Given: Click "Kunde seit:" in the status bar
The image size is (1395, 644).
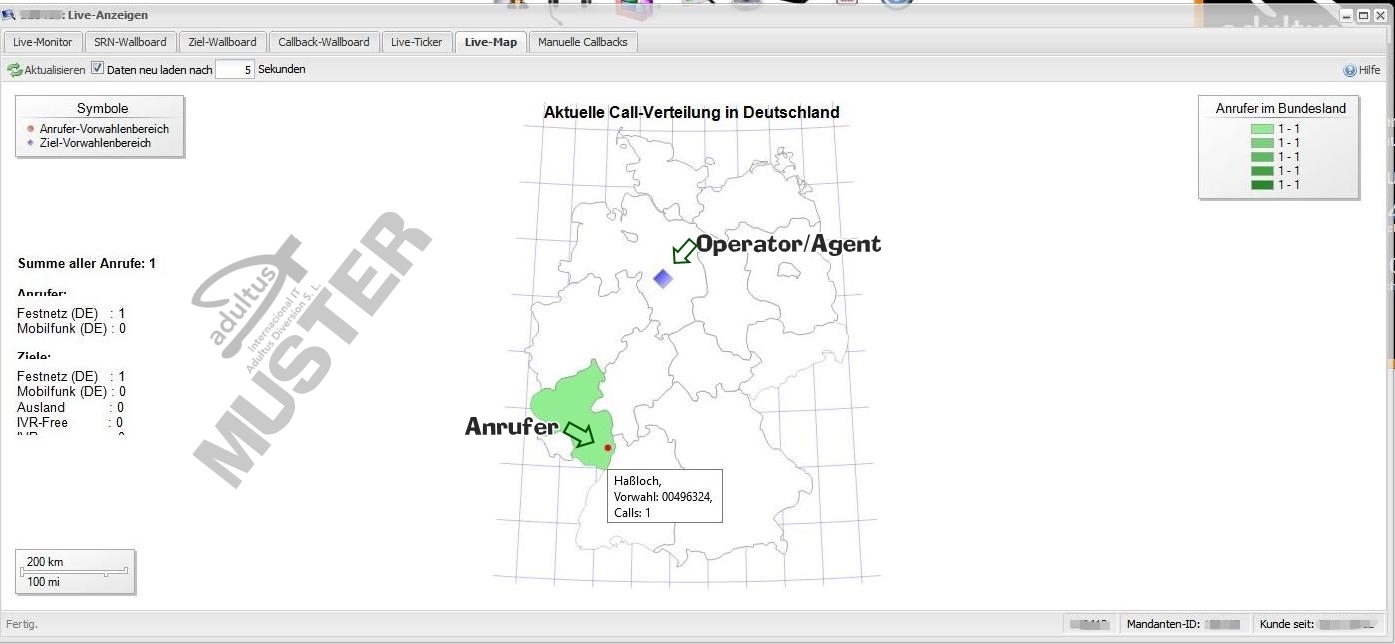Looking at the screenshot, I should click(1287, 624).
